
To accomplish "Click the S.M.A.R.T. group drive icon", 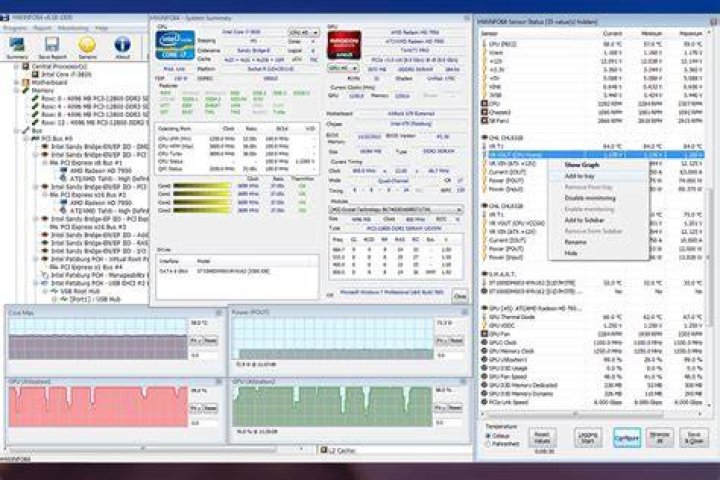I will (484, 274).
